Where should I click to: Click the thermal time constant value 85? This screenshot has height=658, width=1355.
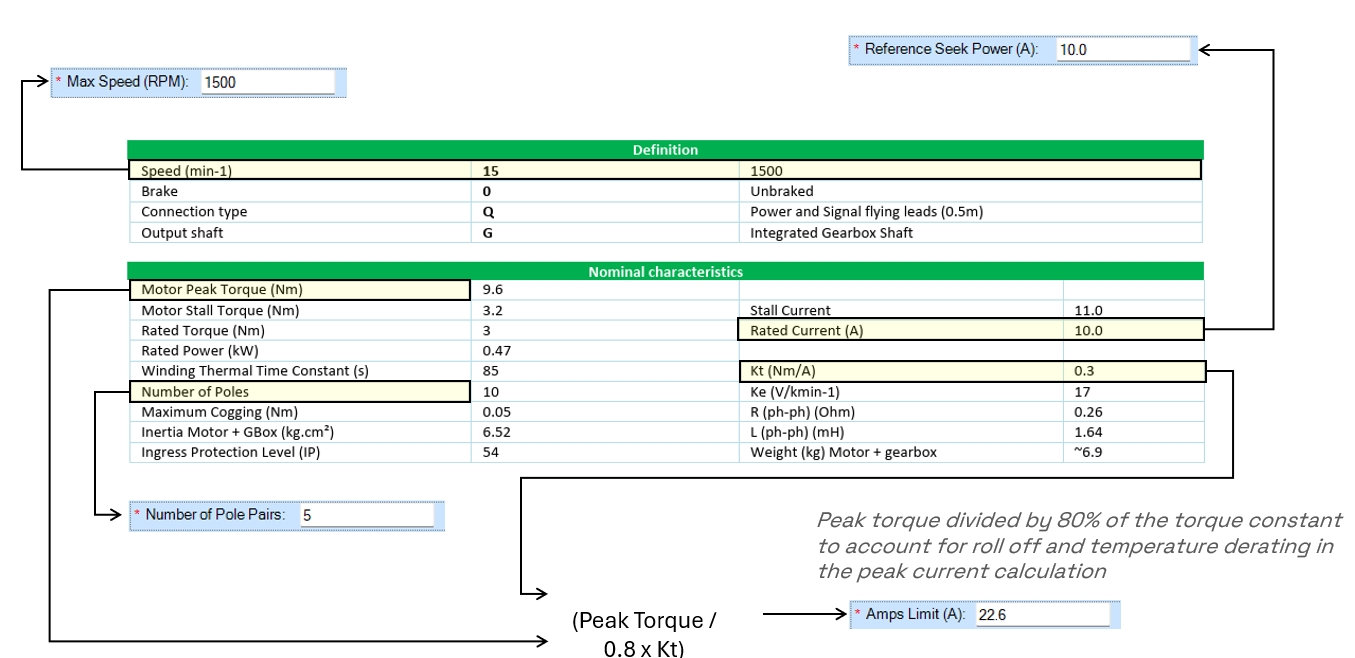coord(490,371)
